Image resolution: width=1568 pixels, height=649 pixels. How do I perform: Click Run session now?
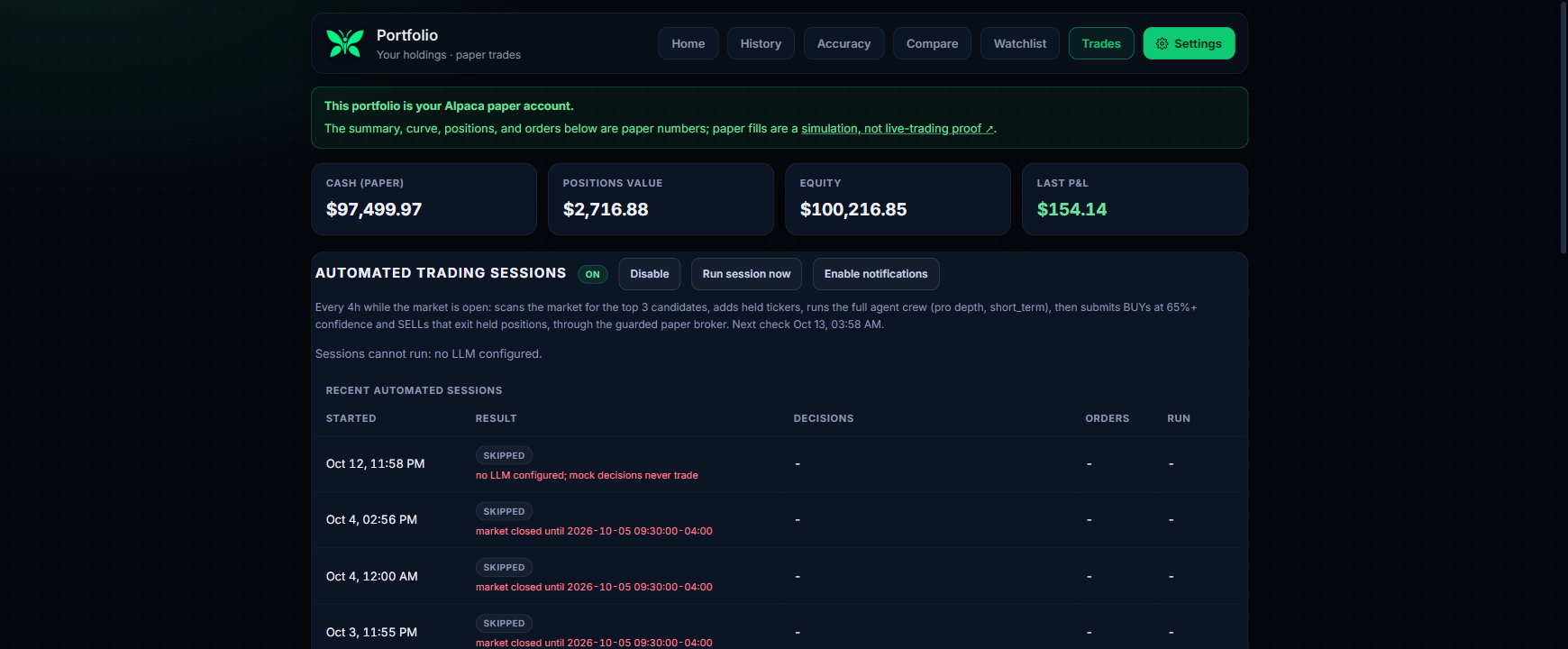pyautogui.click(x=746, y=274)
